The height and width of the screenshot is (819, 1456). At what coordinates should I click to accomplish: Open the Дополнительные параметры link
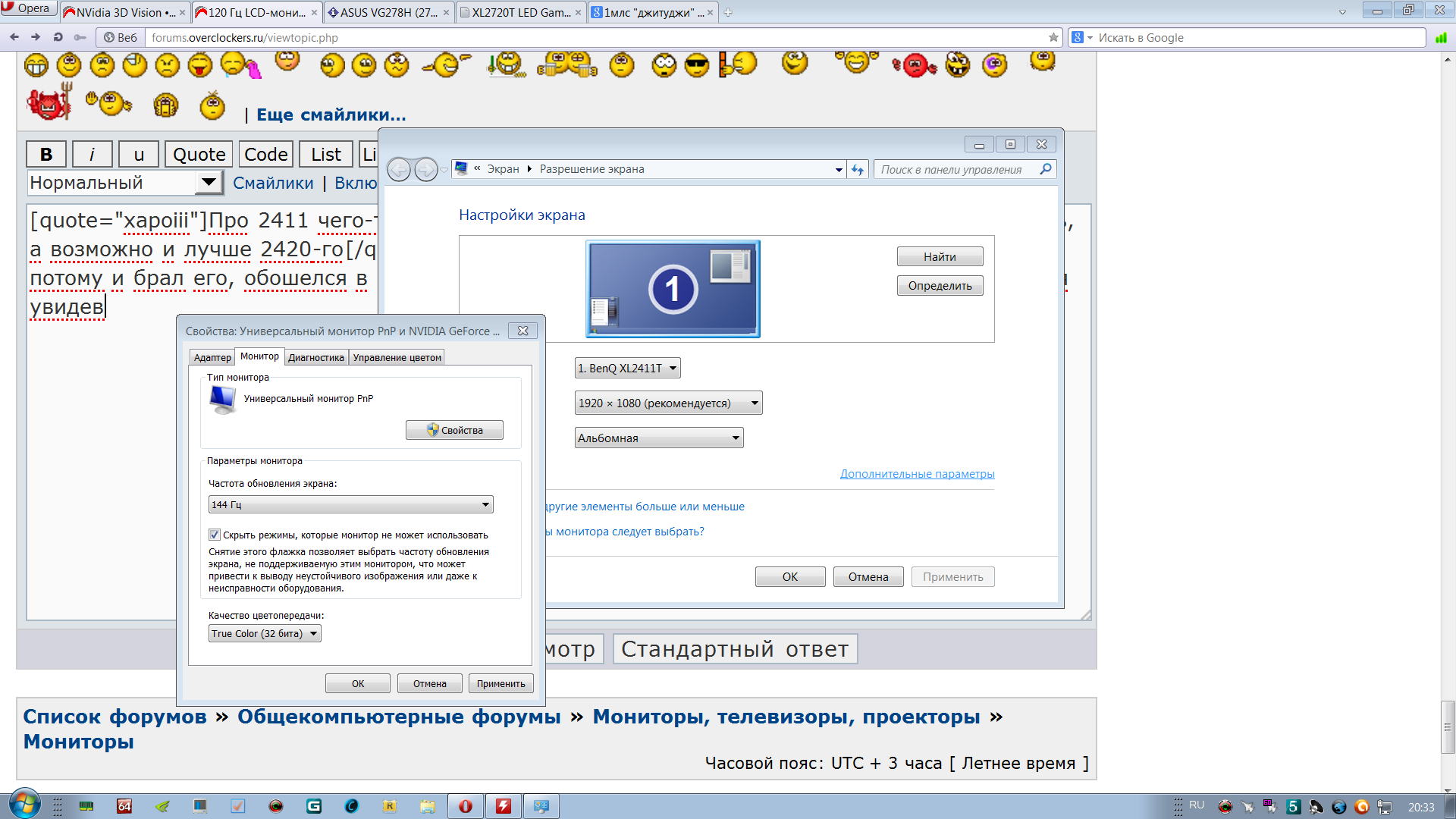(917, 474)
